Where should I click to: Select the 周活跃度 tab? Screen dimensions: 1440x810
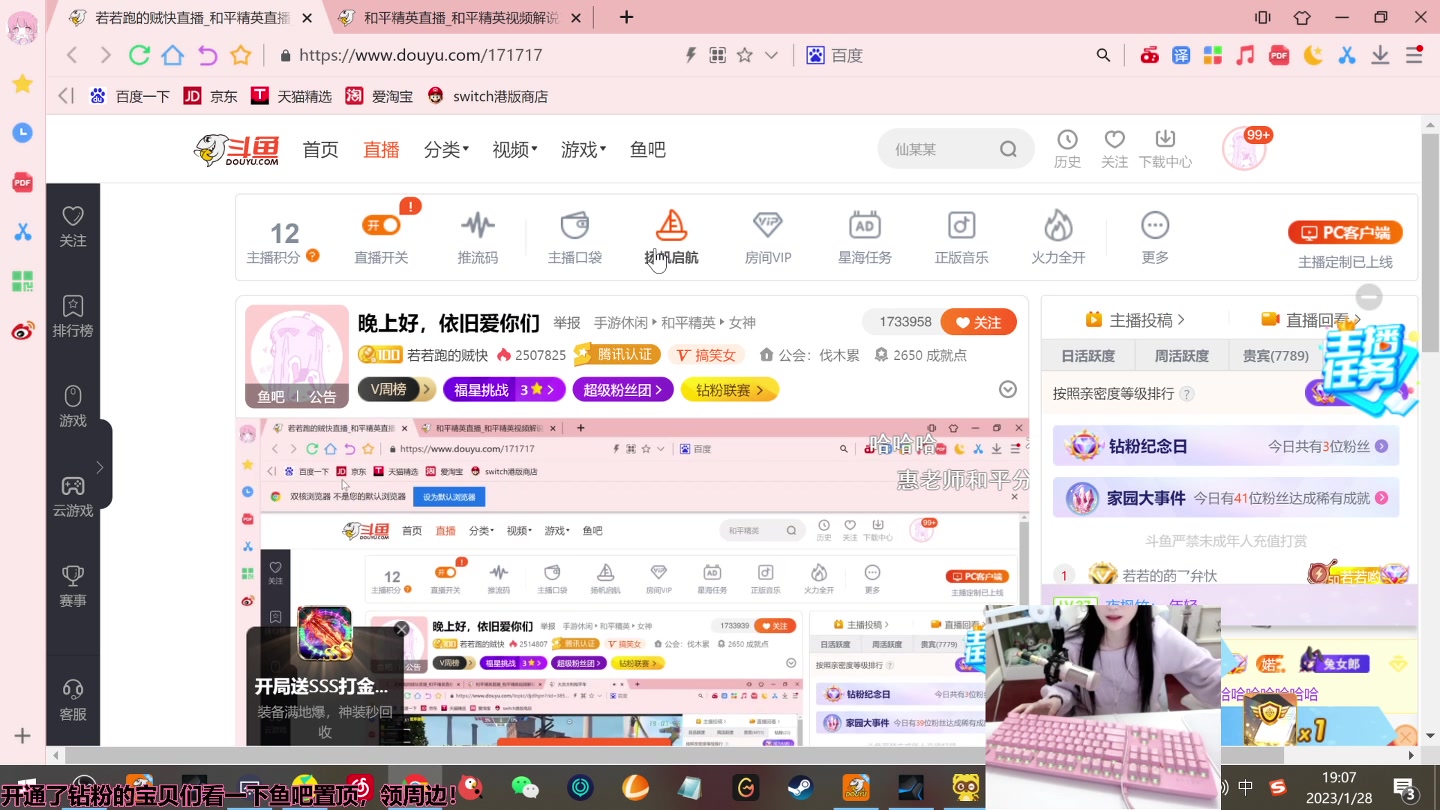click(1180, 354)
